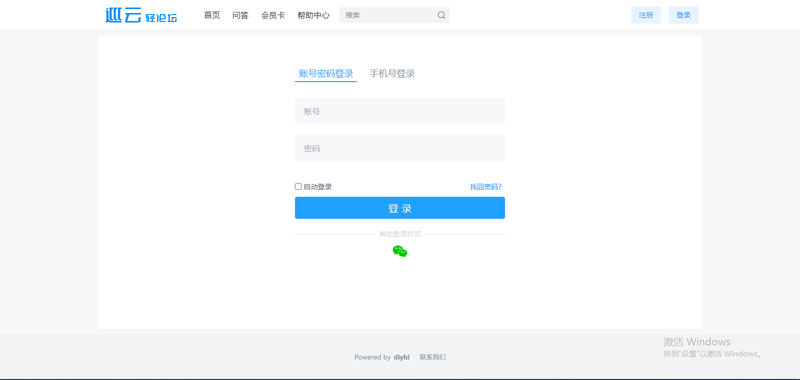Open the 联系我们 footer link
Image resolution: width=800 pixels, height=380 pixels.
(x=433, y=357)
